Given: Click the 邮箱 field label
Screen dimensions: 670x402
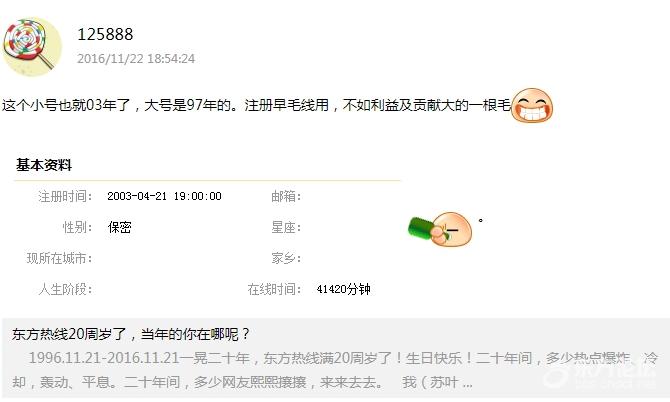Looking at the screenshot, I should point(286,196).
